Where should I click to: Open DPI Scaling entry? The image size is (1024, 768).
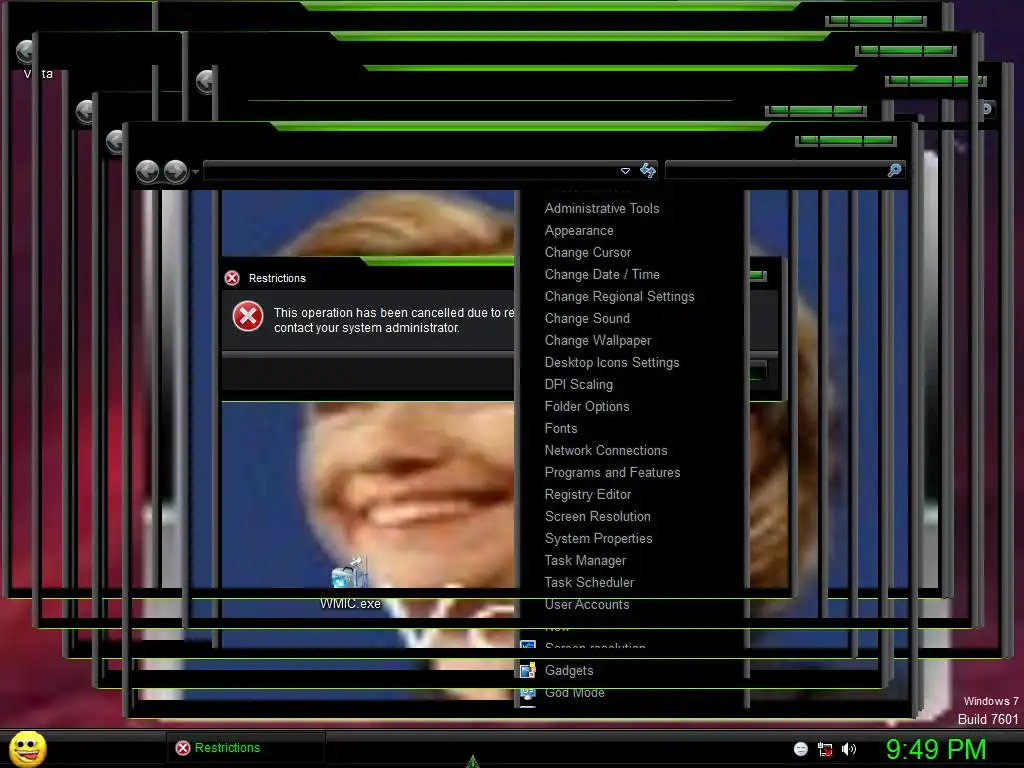point(579,384)
